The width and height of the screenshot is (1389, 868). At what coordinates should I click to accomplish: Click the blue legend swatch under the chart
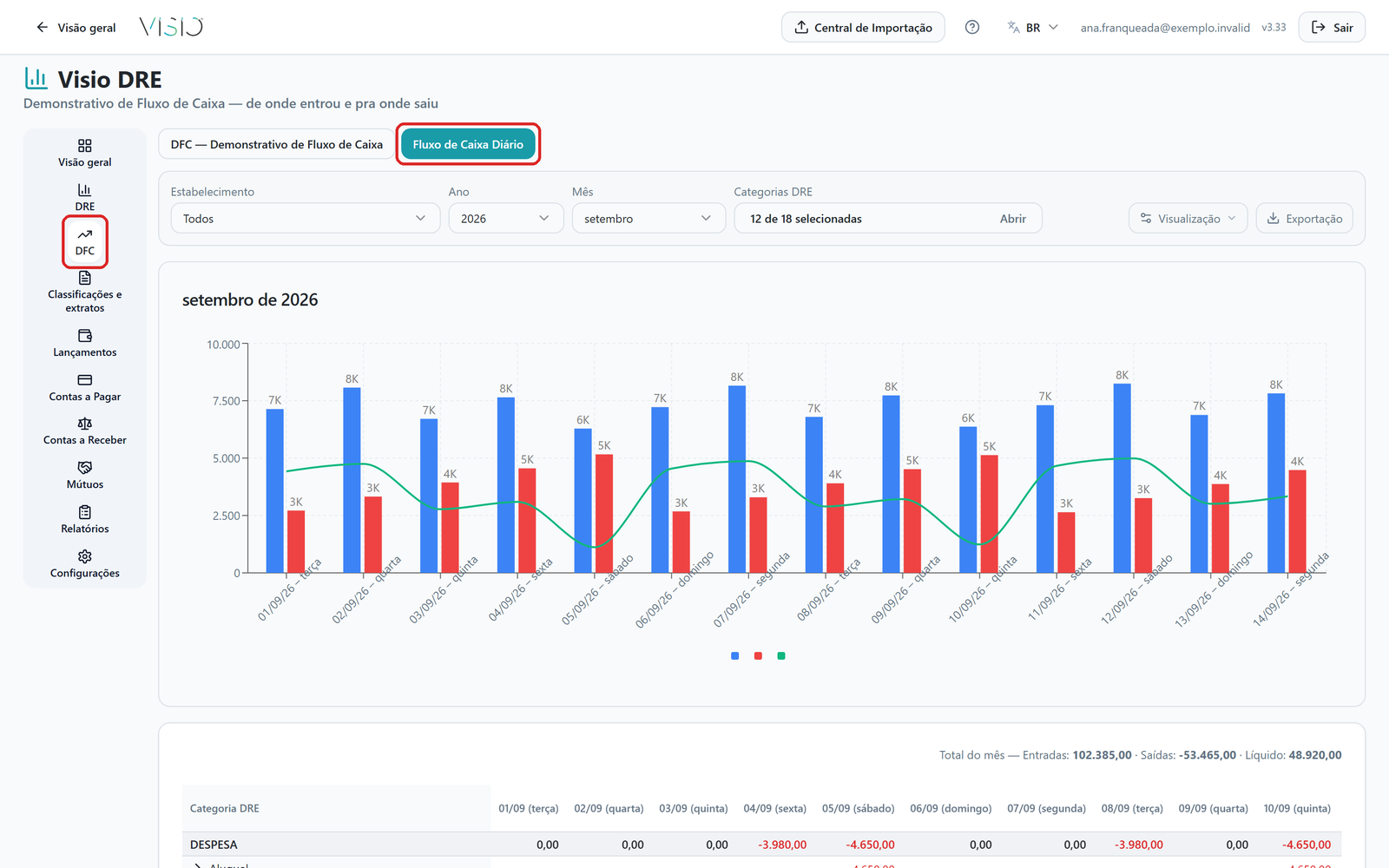[735, 656]
